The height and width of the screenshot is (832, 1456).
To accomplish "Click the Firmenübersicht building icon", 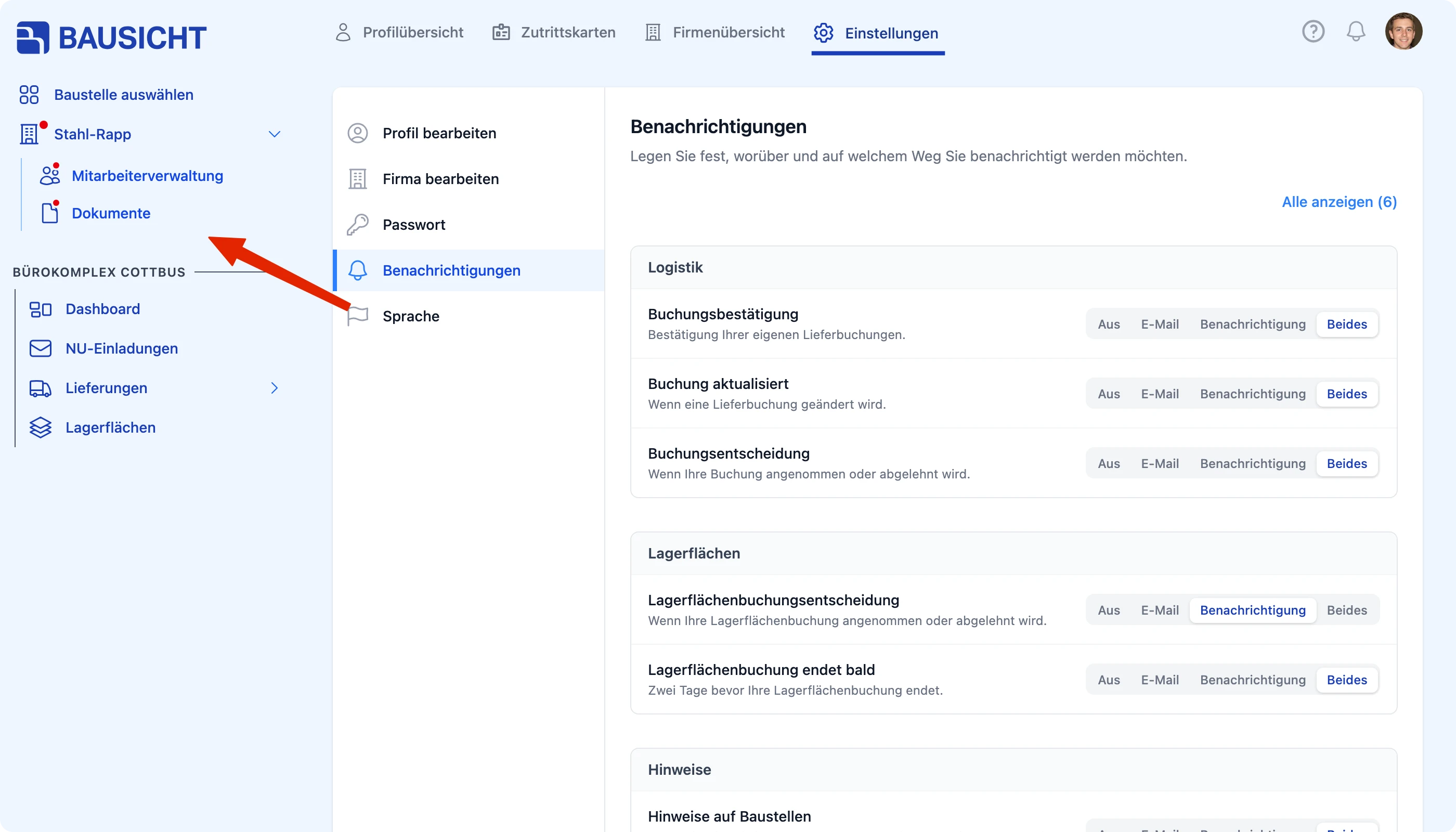I will click(653, 32).
